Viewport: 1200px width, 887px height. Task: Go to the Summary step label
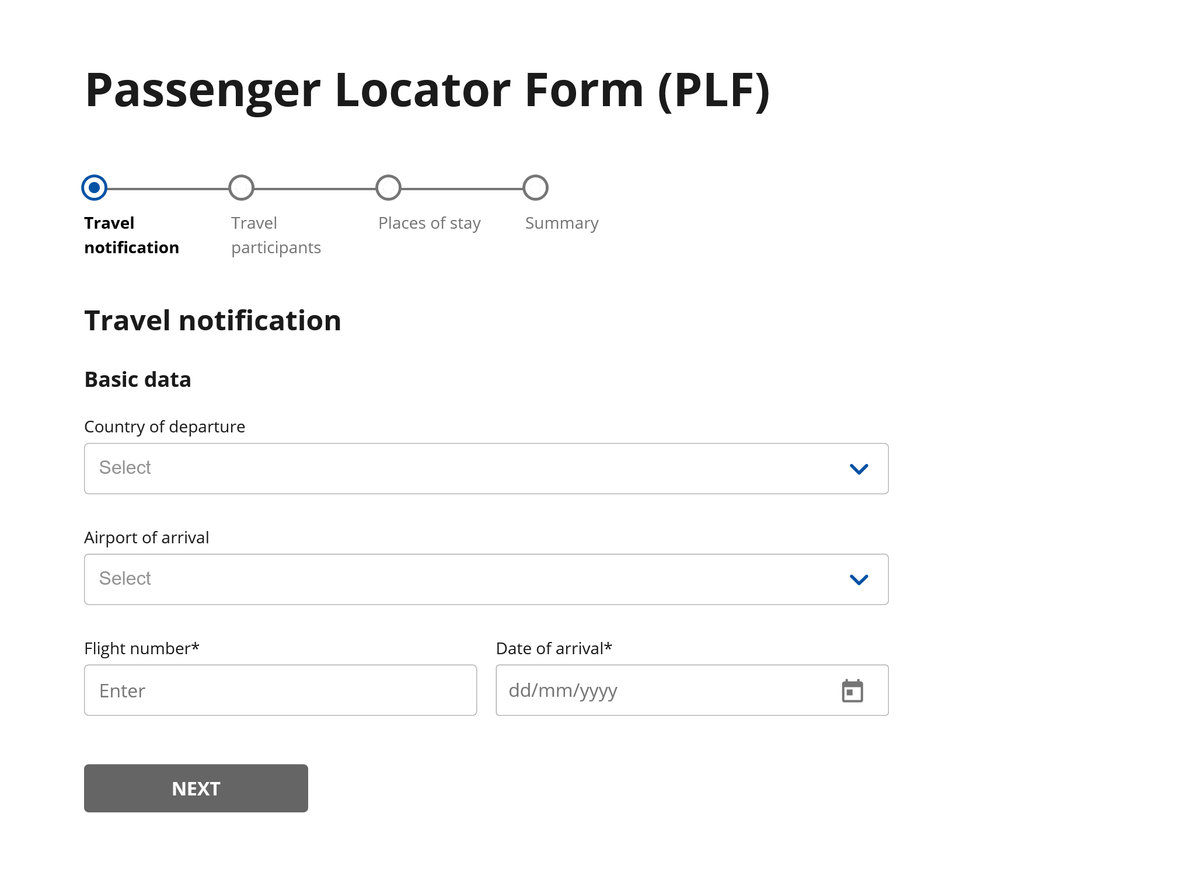[561, 223]
